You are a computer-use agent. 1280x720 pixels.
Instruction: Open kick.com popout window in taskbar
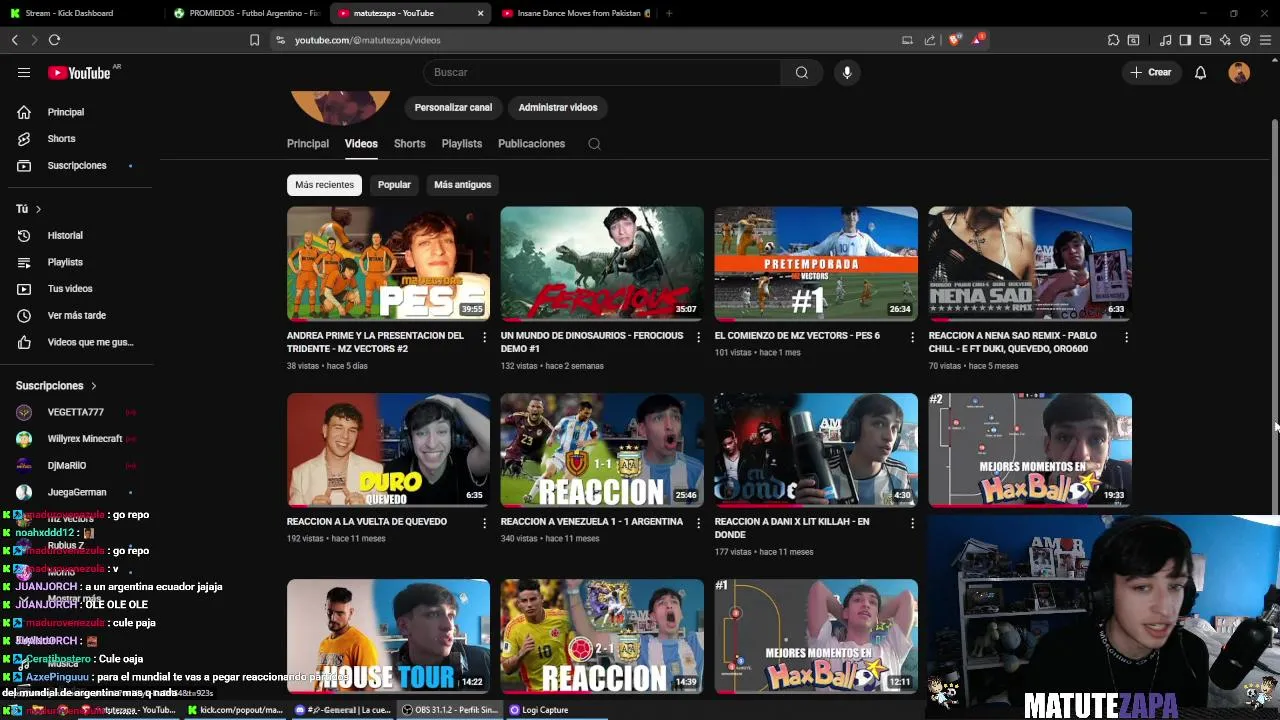pos(236,710)
